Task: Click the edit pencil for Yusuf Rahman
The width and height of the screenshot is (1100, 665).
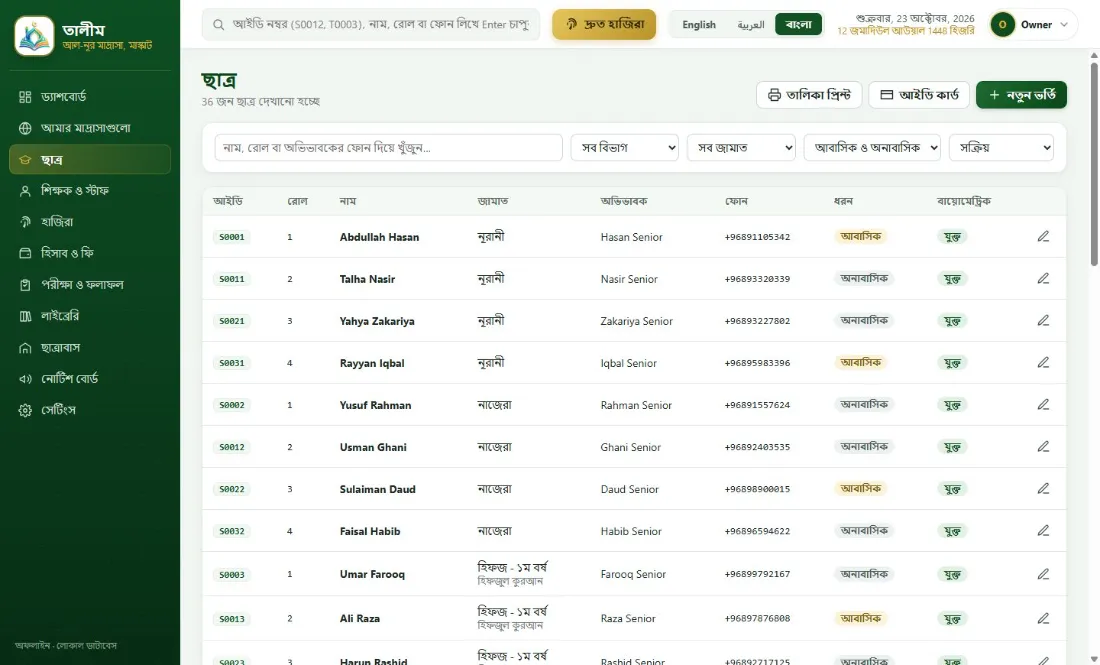Action: (x=1043, y=405)
